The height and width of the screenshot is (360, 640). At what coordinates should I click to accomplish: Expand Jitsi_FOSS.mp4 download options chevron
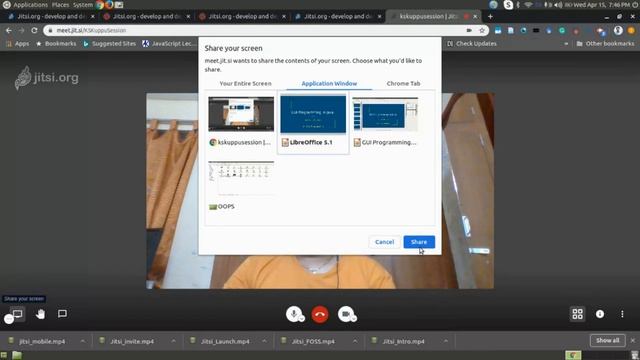coord(355,341)
